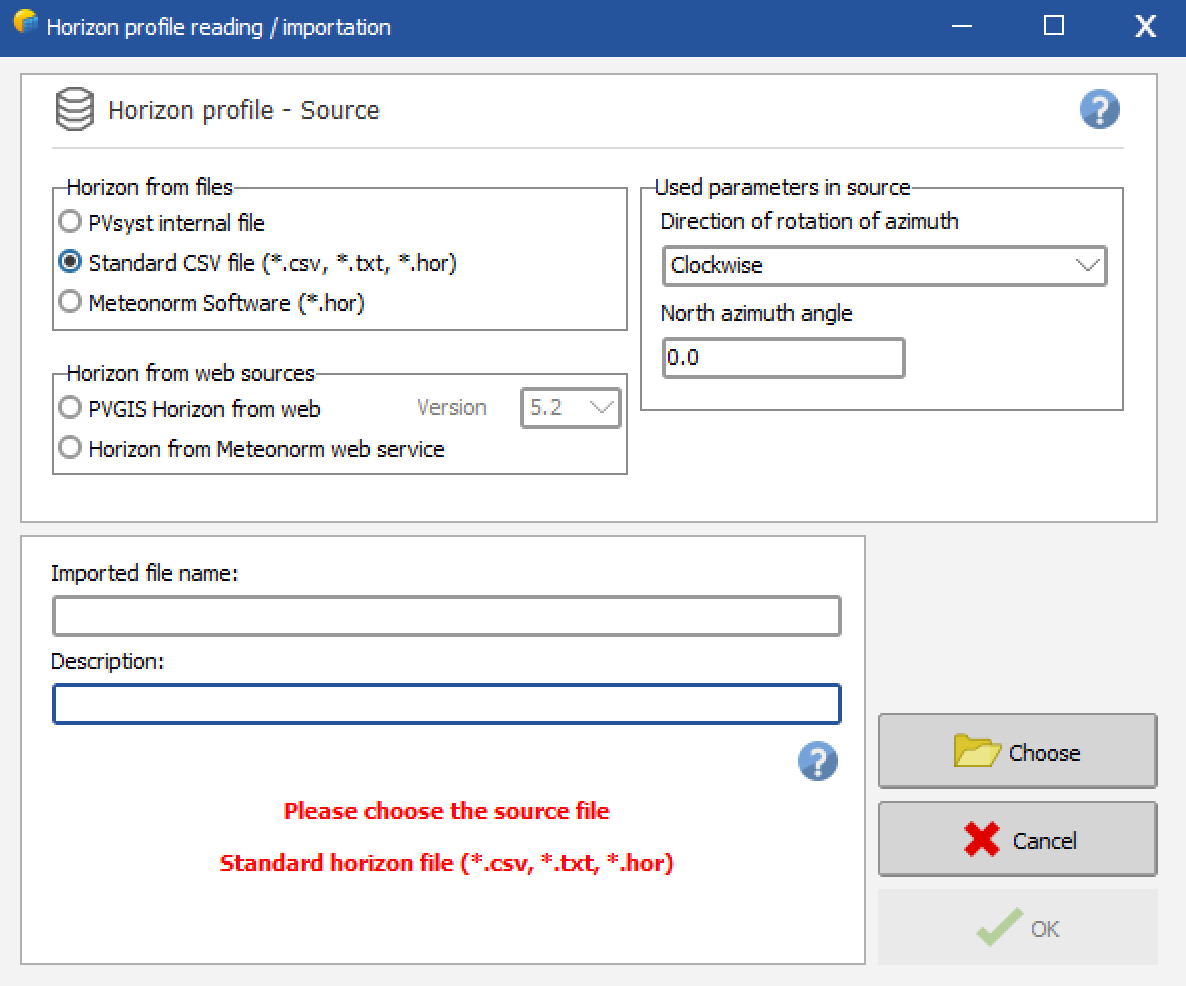Image resolution: width=1186 pixels, height=986 pixels.
Task: Choose the Meteonorm Software (*.hor) option
Action: pos(70,303)
